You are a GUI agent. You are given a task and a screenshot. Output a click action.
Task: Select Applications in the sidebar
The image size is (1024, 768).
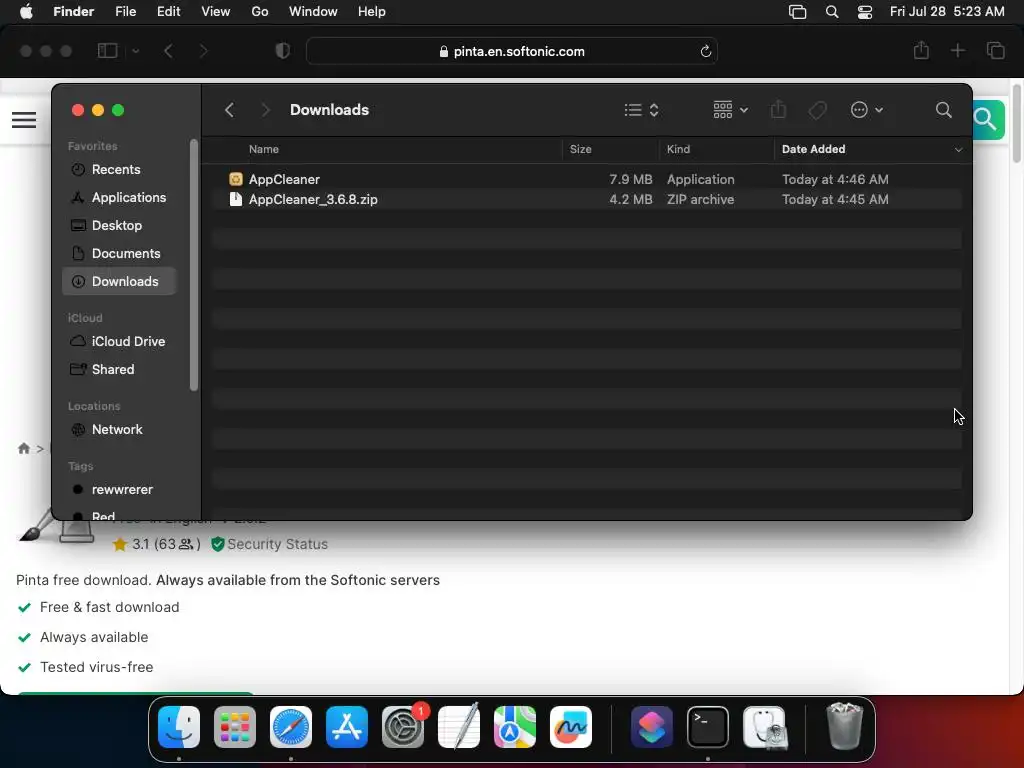(x=119, y=197)
